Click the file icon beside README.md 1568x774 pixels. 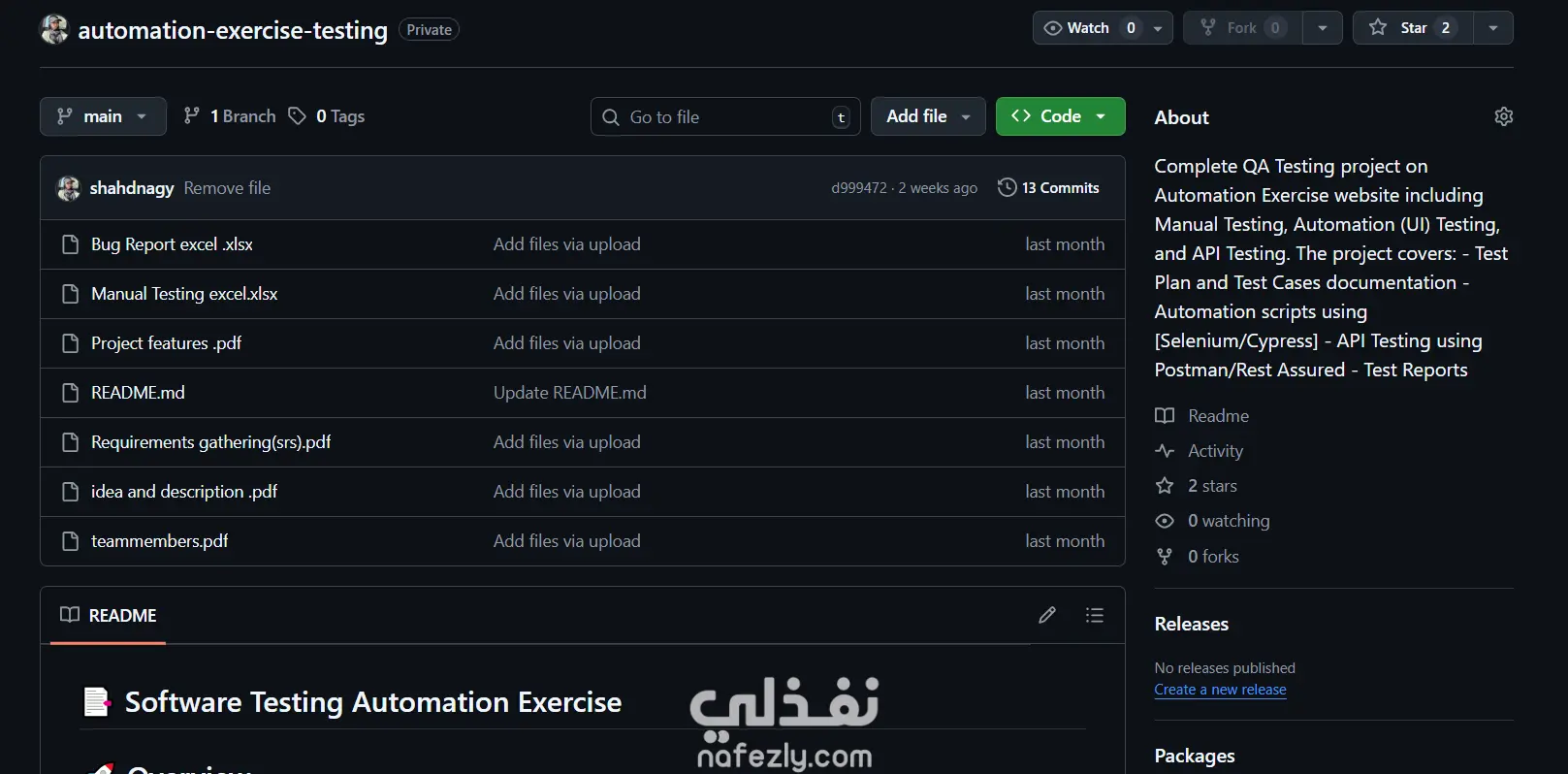pos(70,393)
